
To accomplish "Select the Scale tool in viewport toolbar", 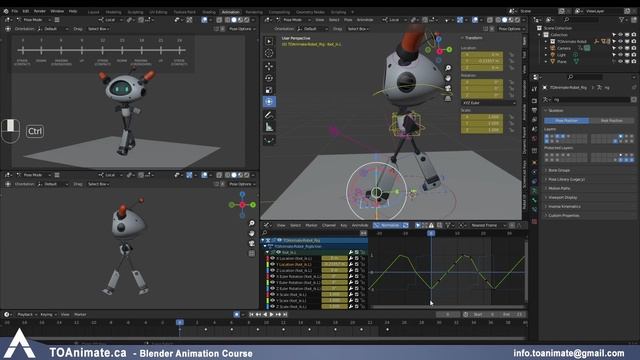I will tap(269, 90).
